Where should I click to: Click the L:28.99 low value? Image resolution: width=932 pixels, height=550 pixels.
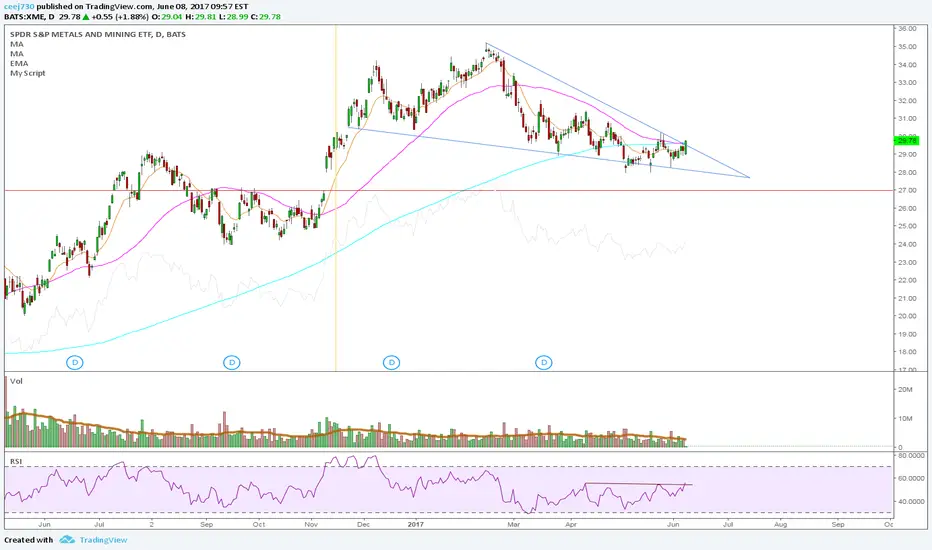click(232, 17)
